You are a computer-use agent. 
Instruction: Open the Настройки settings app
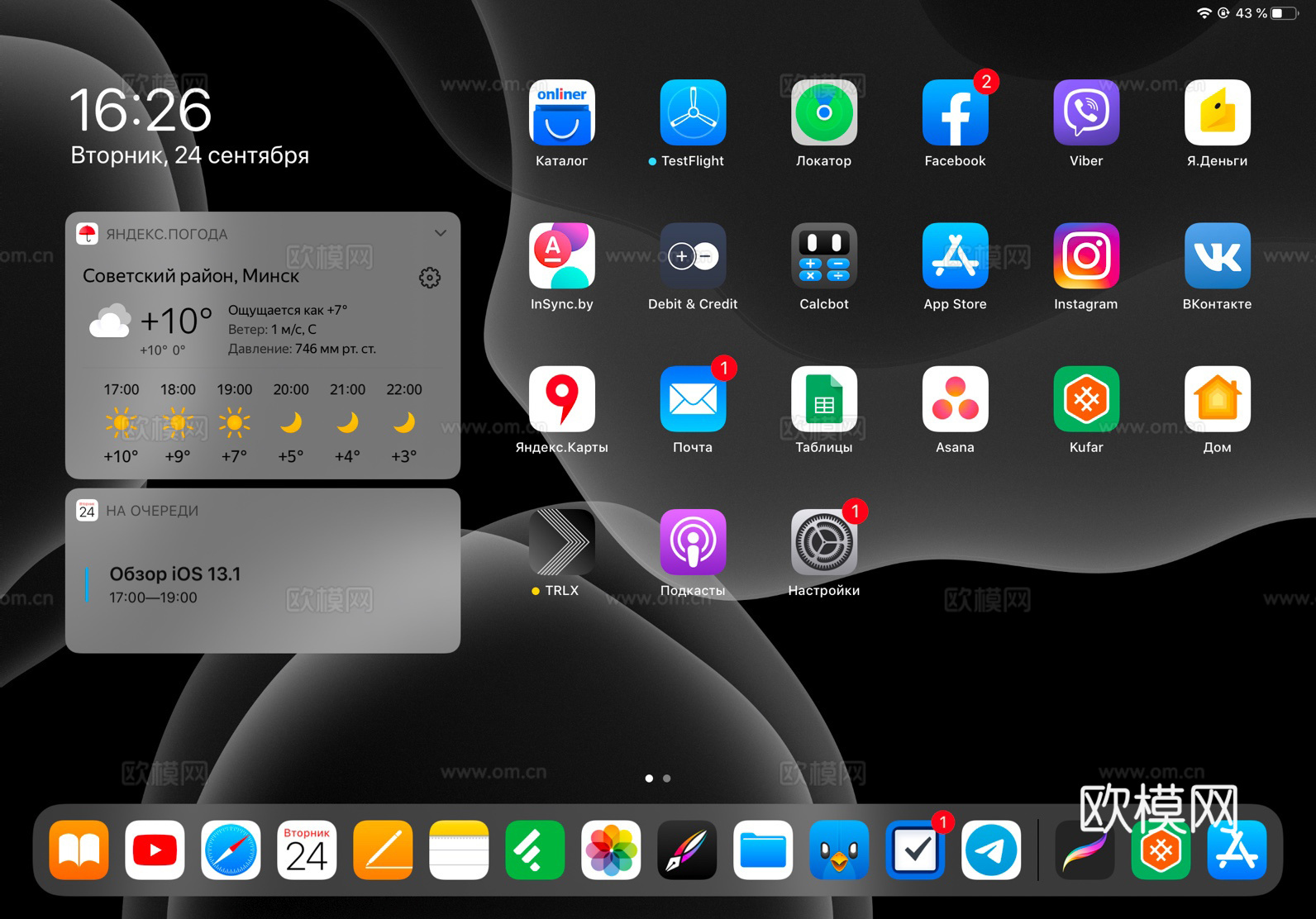pyautogui.click(x=823, y=542)
